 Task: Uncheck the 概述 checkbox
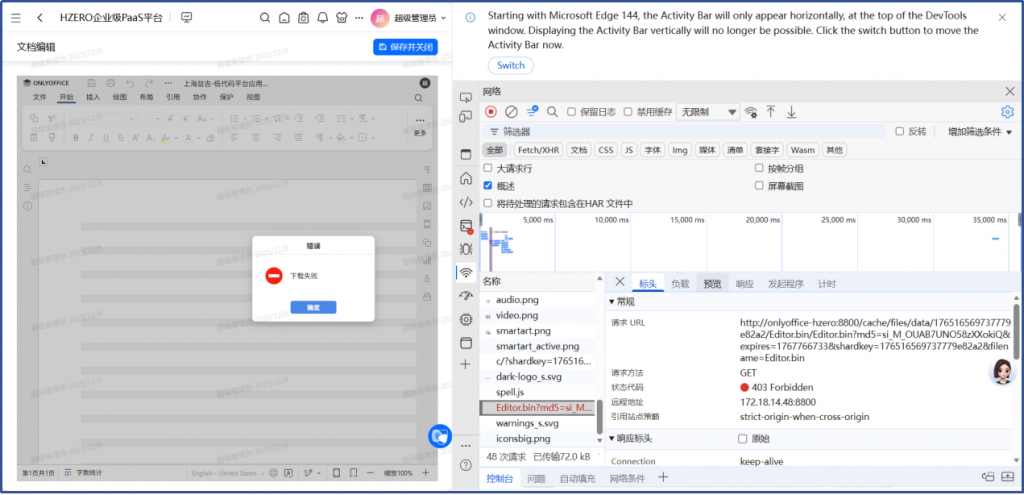(488, 186)
